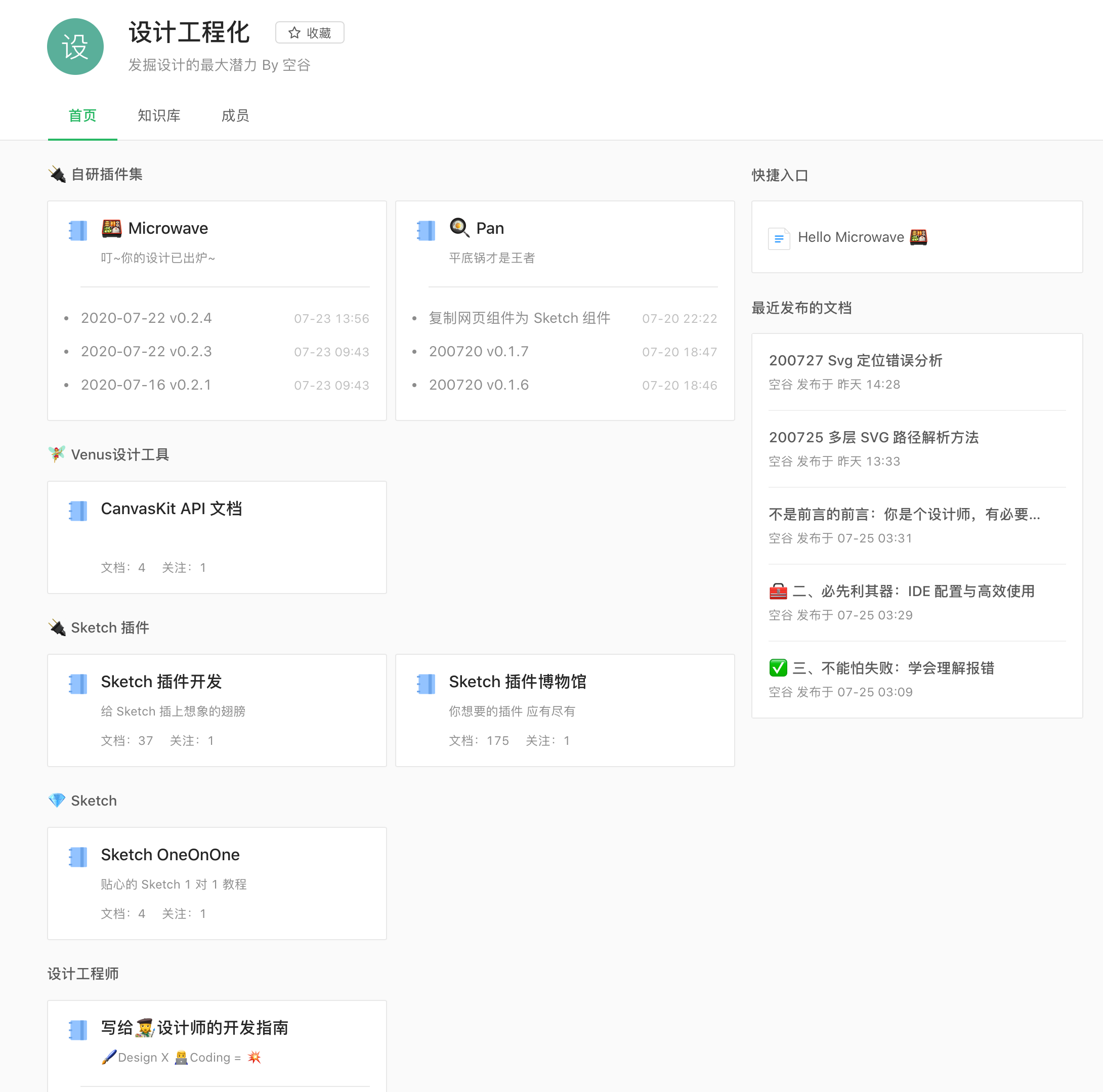
Task: Click the 设计师的开发指南 book icon
Action: pyautogui.click(x=78, y=1029)
